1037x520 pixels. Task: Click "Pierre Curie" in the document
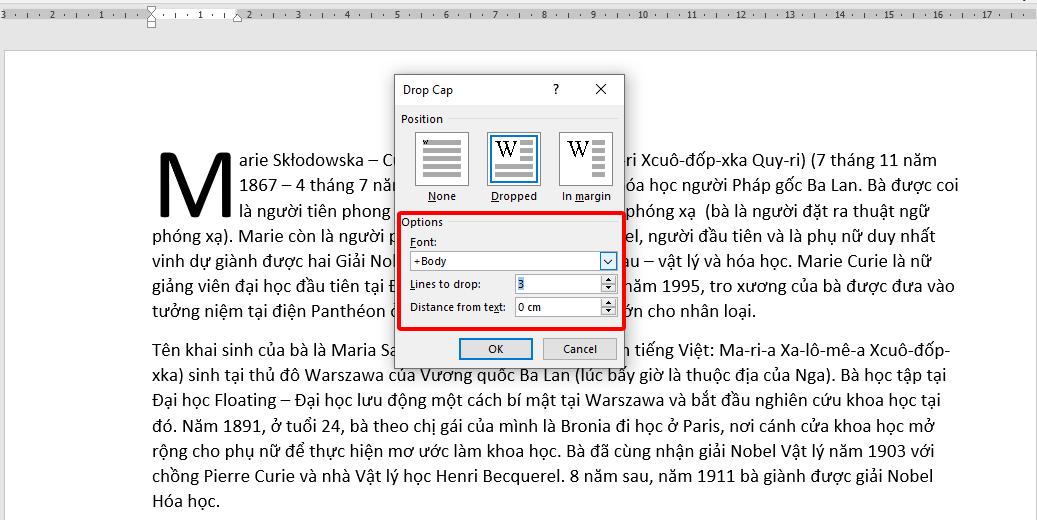[x=250, y=476]
